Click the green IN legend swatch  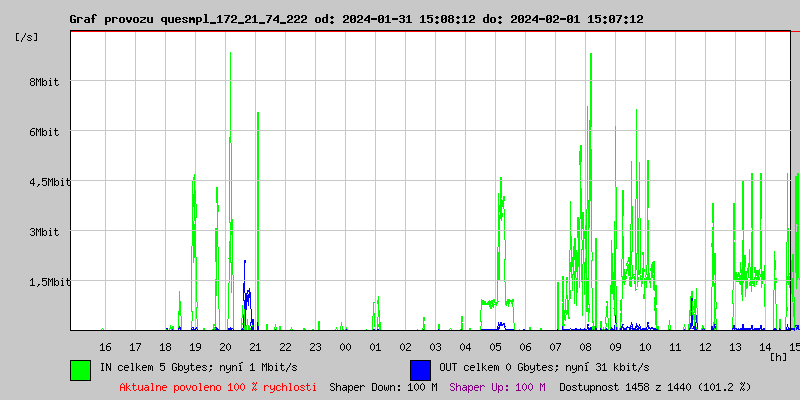tap(80, 369)
